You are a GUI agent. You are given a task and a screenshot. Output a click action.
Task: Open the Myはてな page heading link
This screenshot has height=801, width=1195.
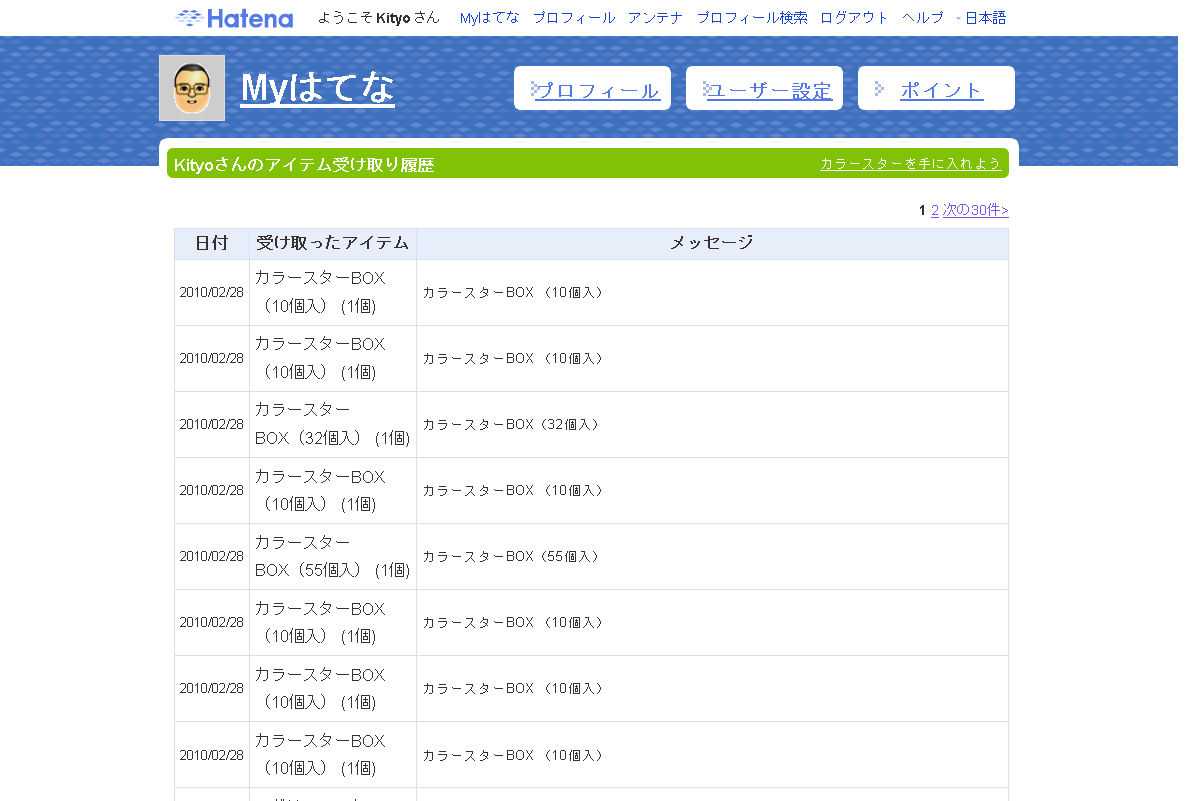click(x=317, y=88)
